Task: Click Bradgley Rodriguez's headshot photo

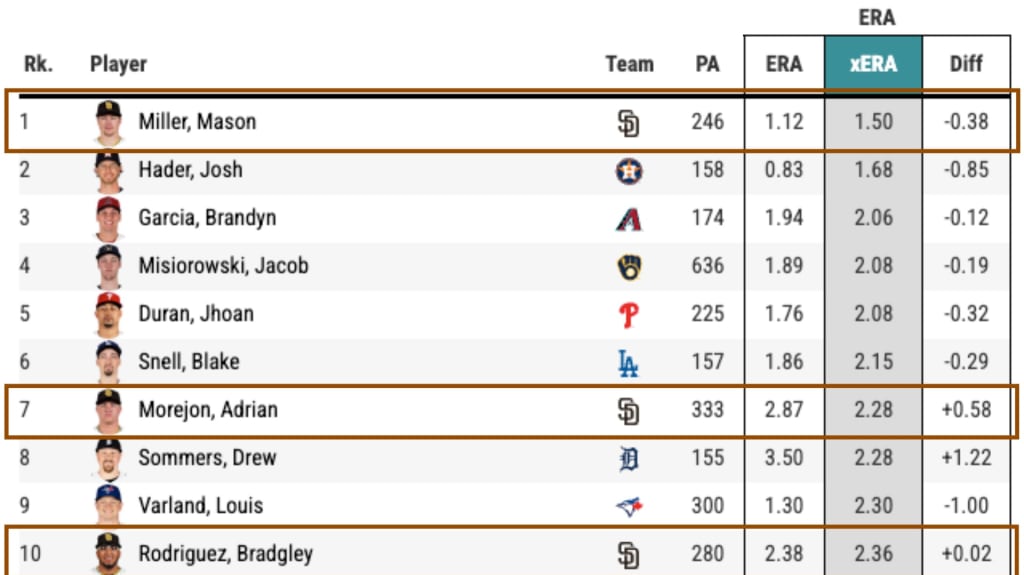Action: click(x=108, y=553)
